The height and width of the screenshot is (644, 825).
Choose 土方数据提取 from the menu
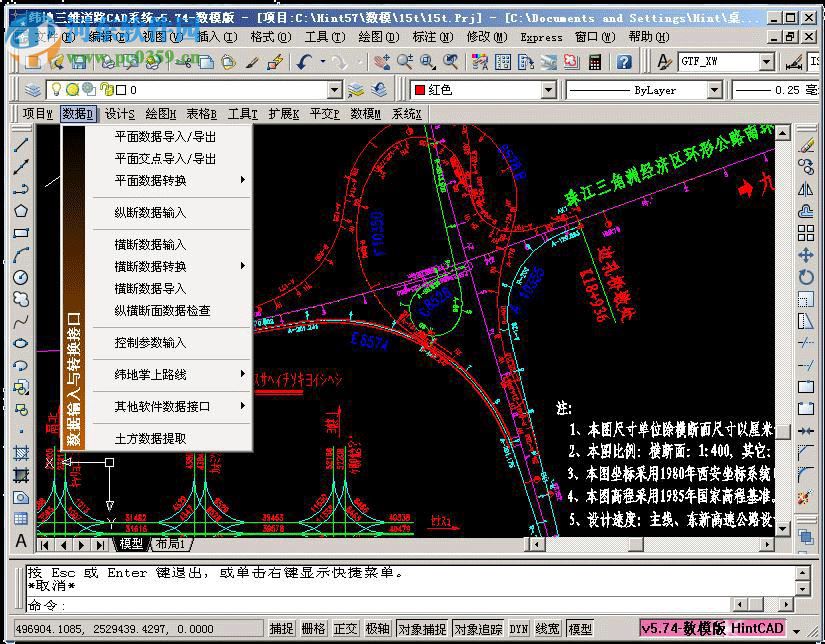click(150, 438)
